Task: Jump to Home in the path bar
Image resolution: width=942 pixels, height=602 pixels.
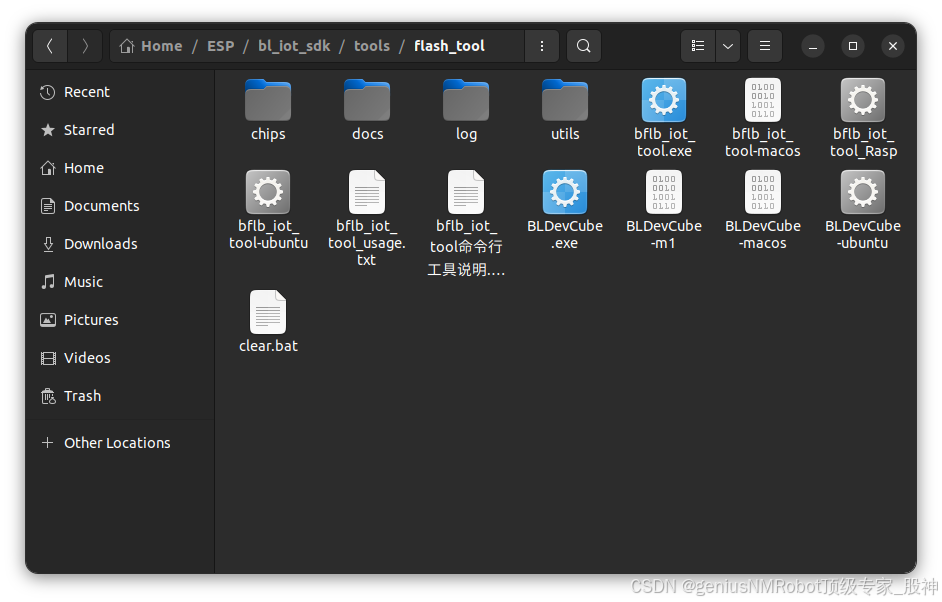Action: [x=151, y=46]
